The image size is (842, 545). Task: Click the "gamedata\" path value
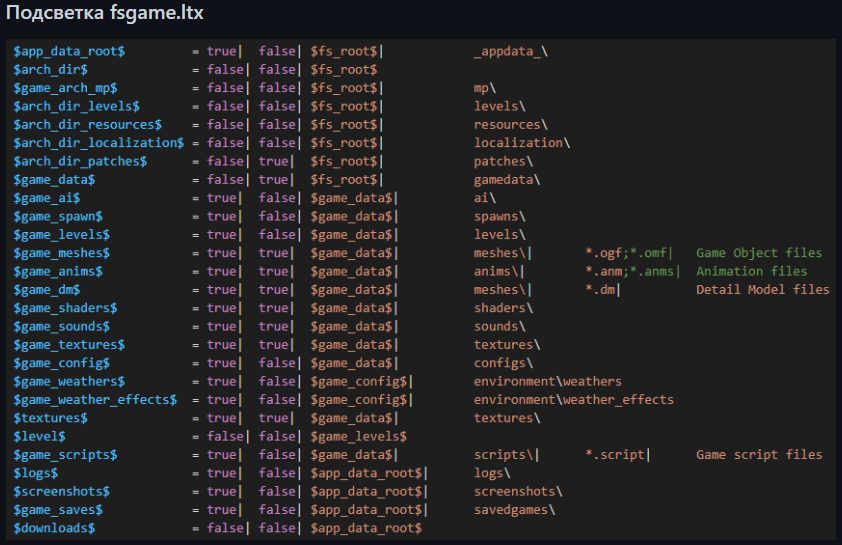point(506,180)
